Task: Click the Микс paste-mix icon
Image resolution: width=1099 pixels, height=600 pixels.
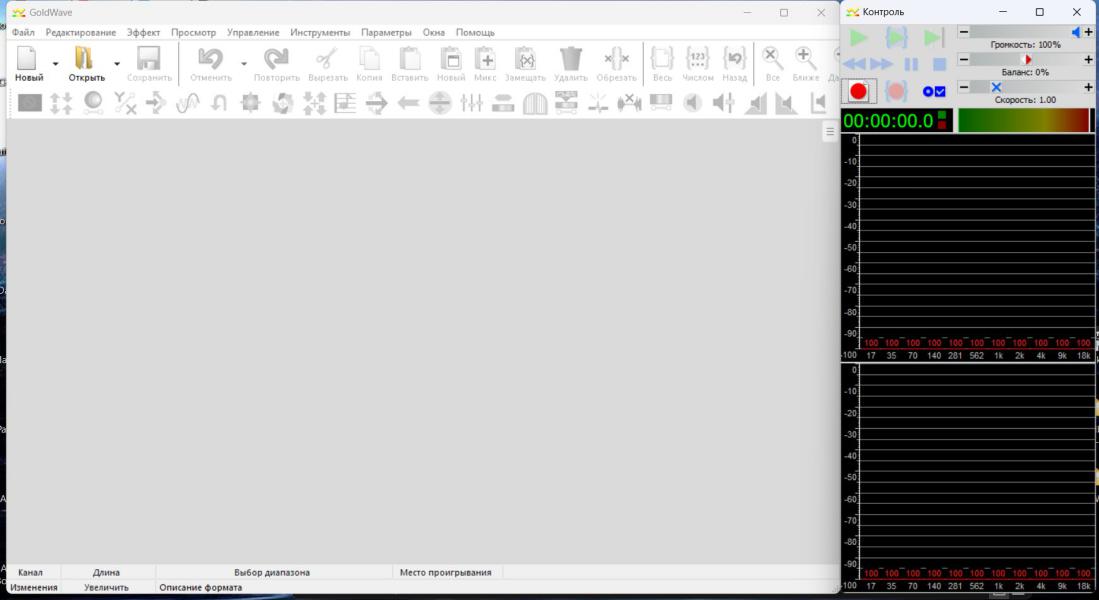Action: pyautogui.click(x=485, y=62)
